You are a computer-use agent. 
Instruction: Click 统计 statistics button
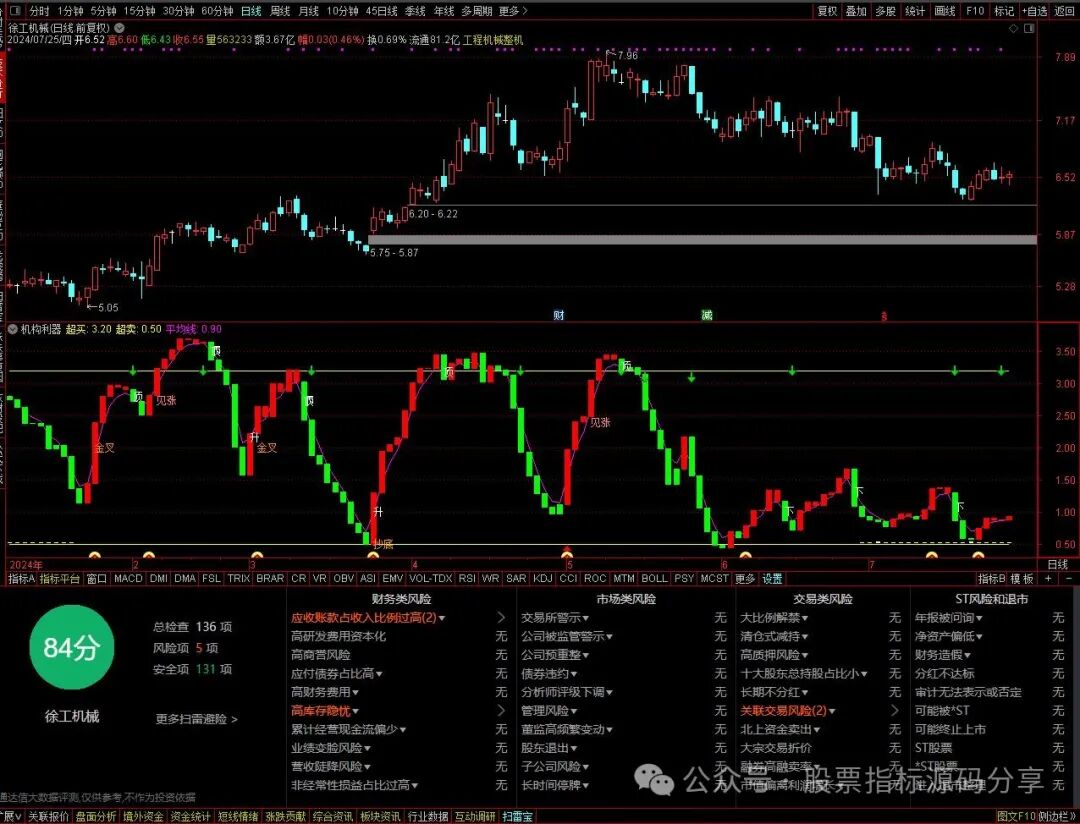click(915, 11)
